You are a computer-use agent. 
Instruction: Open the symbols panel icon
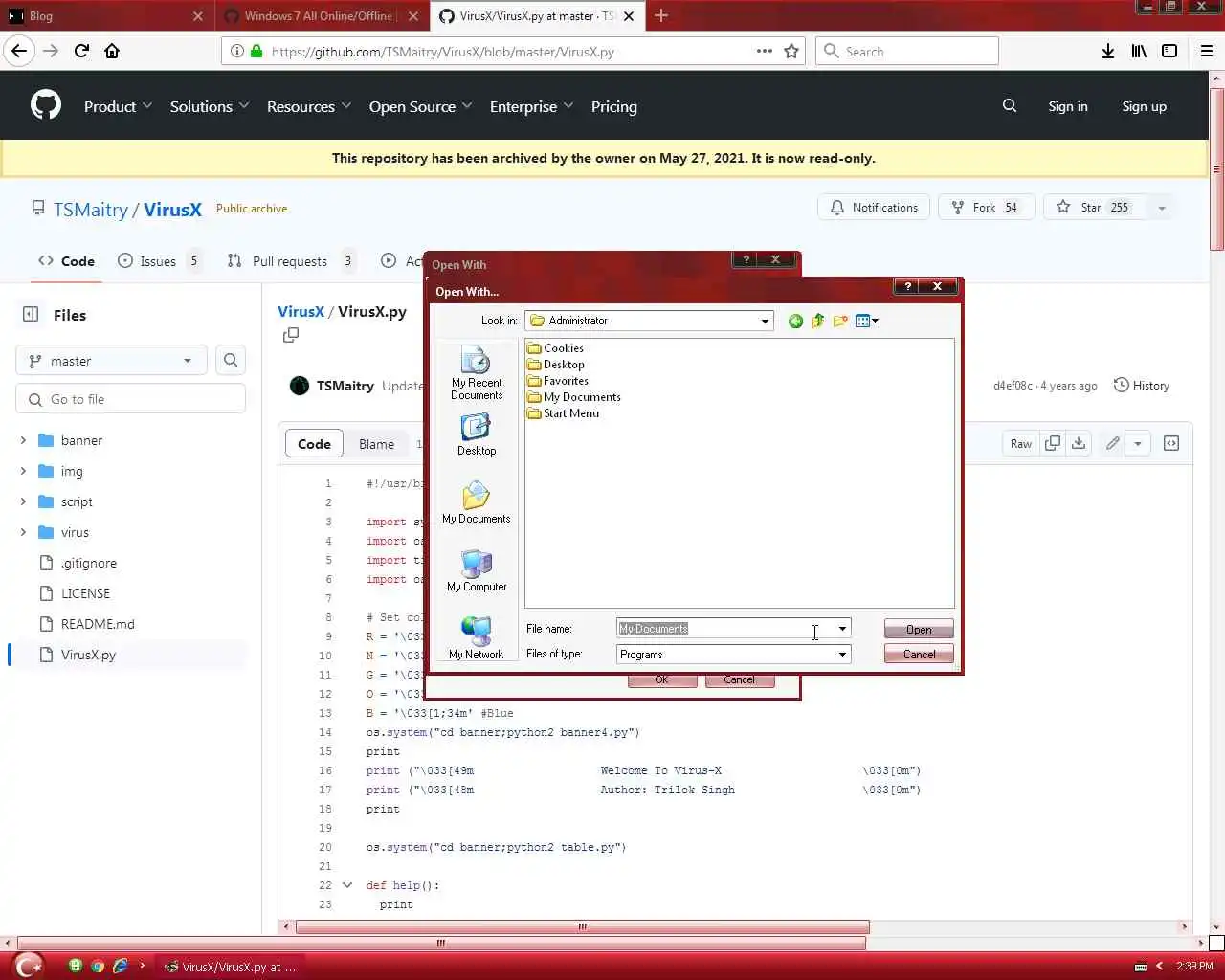pyautogui.click(x=1171, y=443)
